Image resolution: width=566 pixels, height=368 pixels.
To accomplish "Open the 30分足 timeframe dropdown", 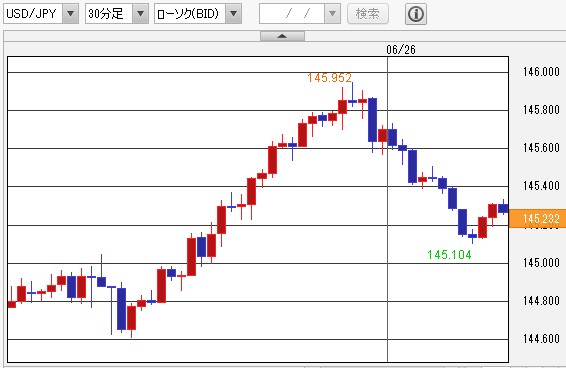I will [x=140, y=14].
